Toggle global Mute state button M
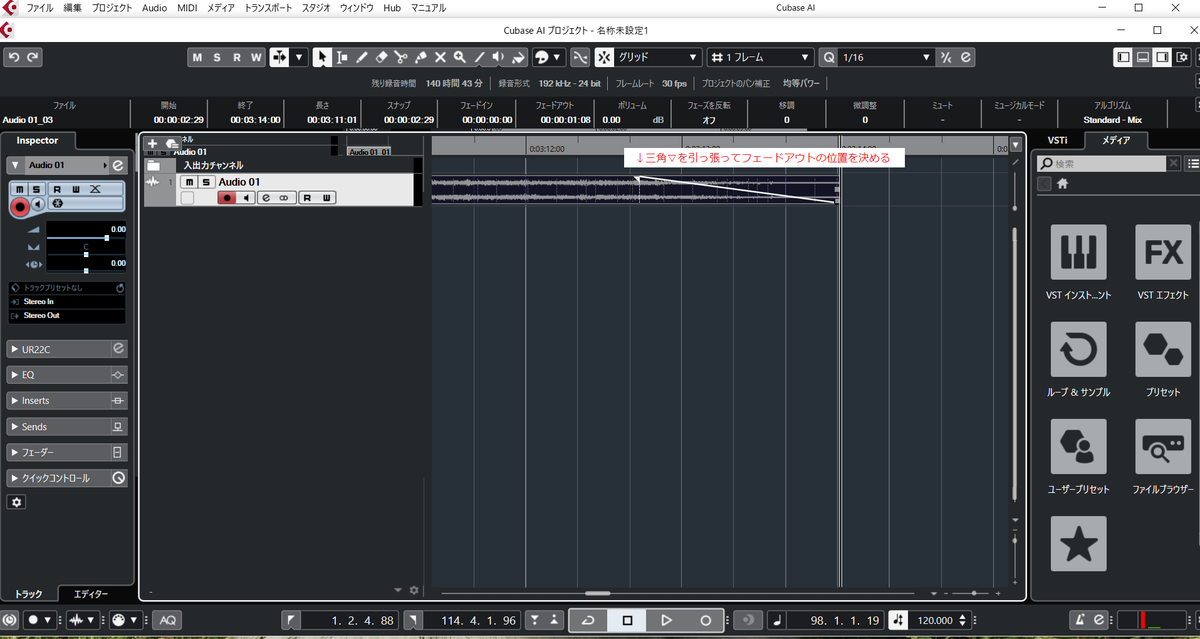This screenshot has height=639, width=1200. (x=197, y=57)
